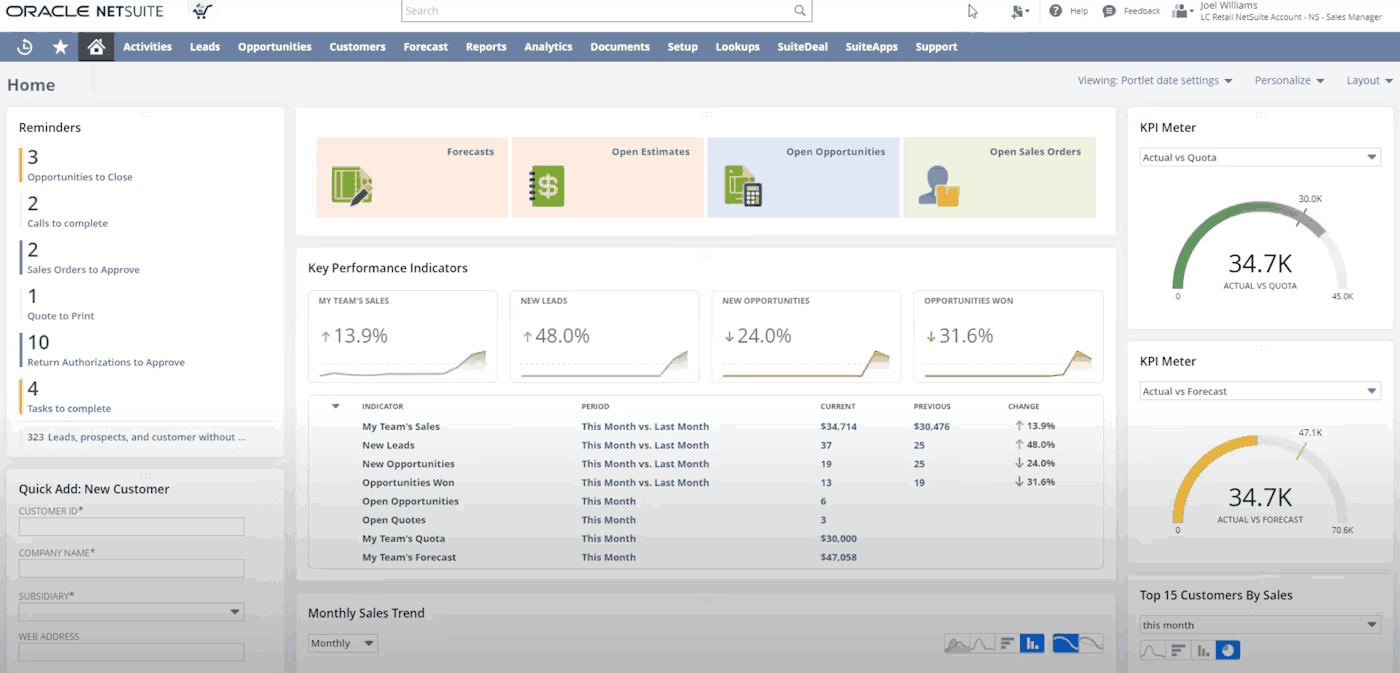Screen dimensions: 1400x673
Task: Open the Recent Records clock icon
Action: 25,47
